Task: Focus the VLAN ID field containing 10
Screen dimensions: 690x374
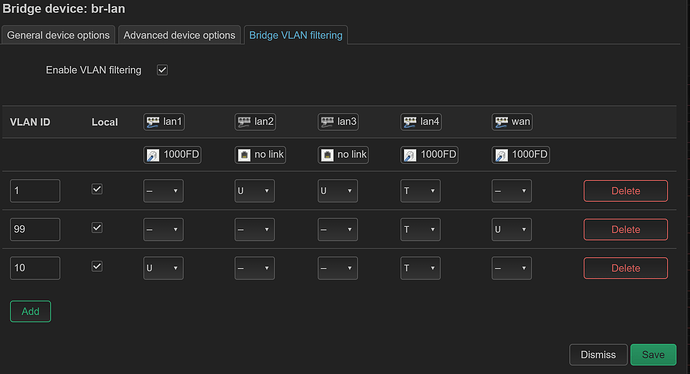Action: pos(35,268)
